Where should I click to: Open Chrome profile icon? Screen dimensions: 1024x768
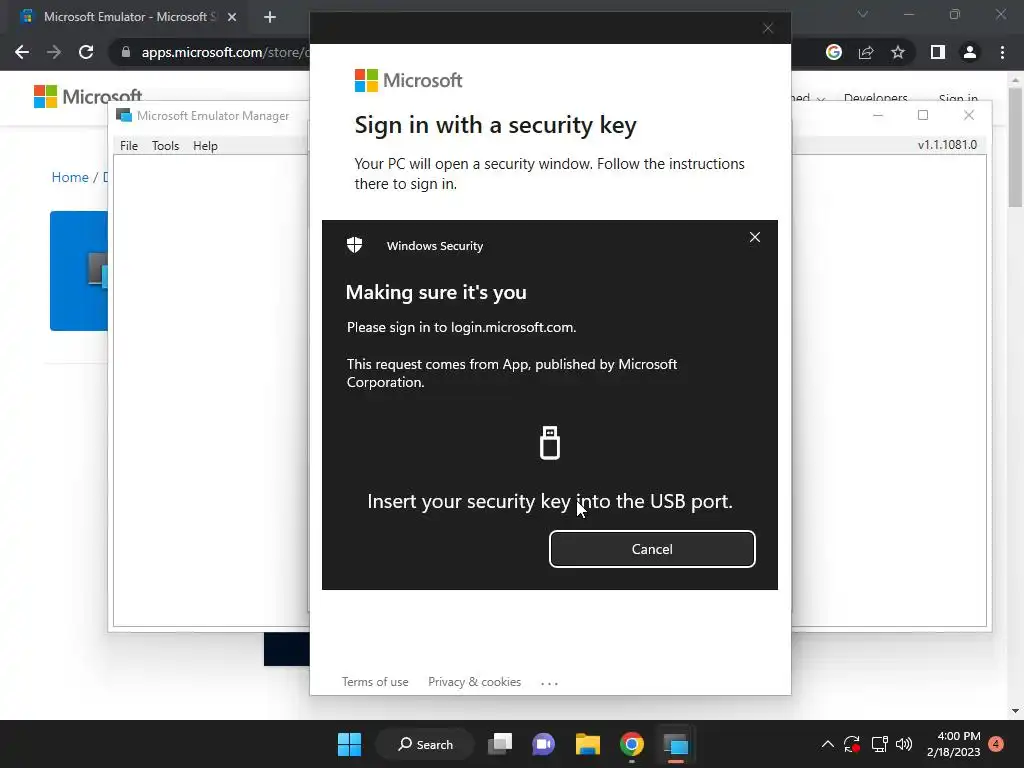click(970, 52)
